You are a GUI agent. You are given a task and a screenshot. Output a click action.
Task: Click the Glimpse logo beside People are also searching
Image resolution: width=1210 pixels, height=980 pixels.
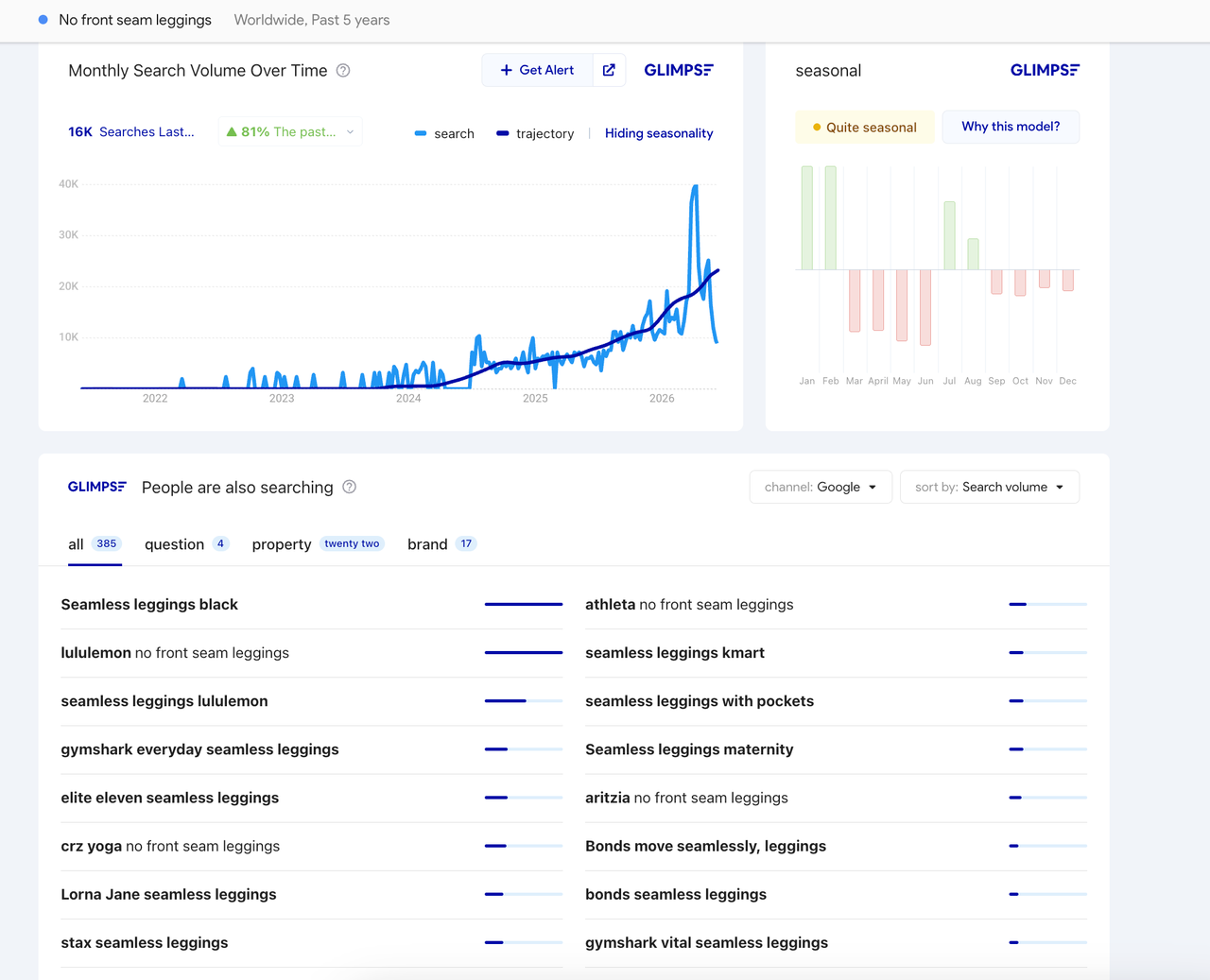(x=96, y=487)
